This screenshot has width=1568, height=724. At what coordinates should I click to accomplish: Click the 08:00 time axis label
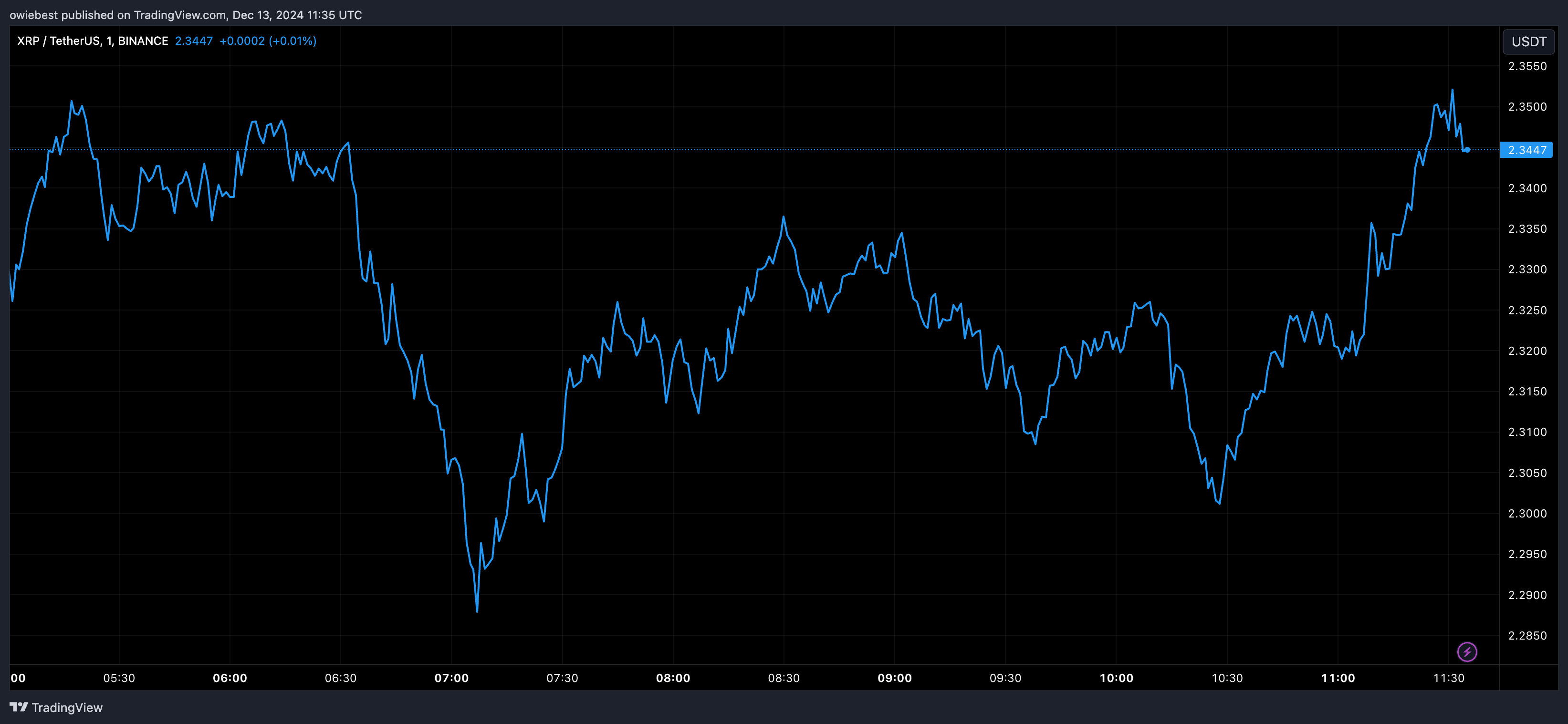pos(673,678)
